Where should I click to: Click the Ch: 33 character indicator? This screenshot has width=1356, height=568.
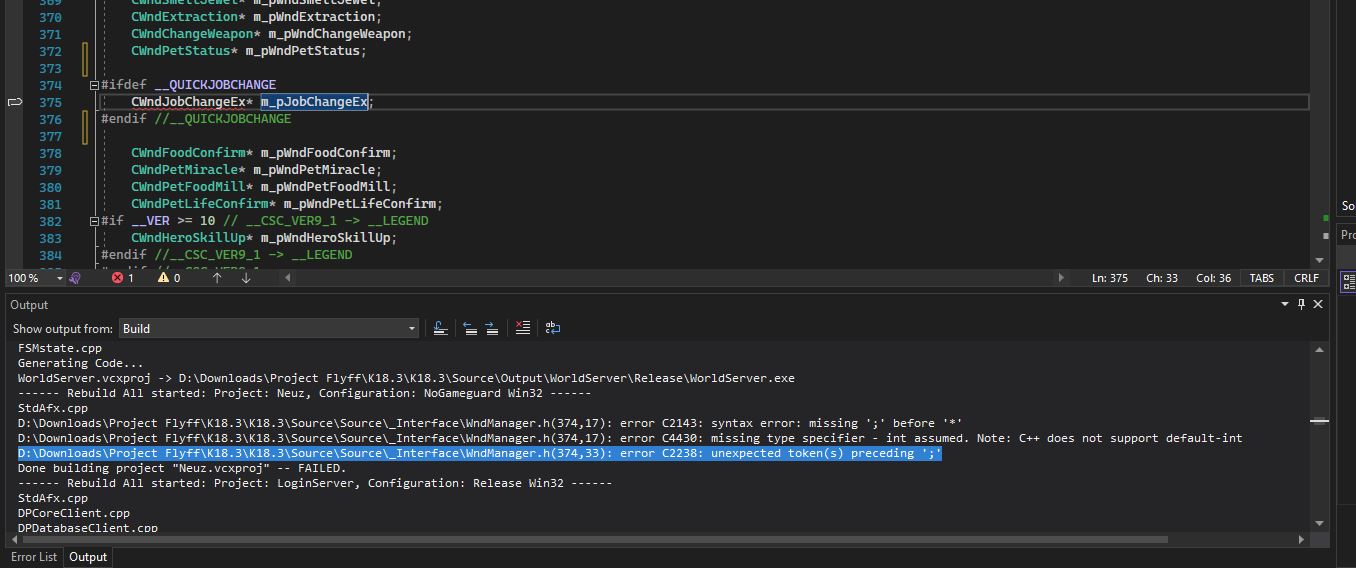(1162, 278)
